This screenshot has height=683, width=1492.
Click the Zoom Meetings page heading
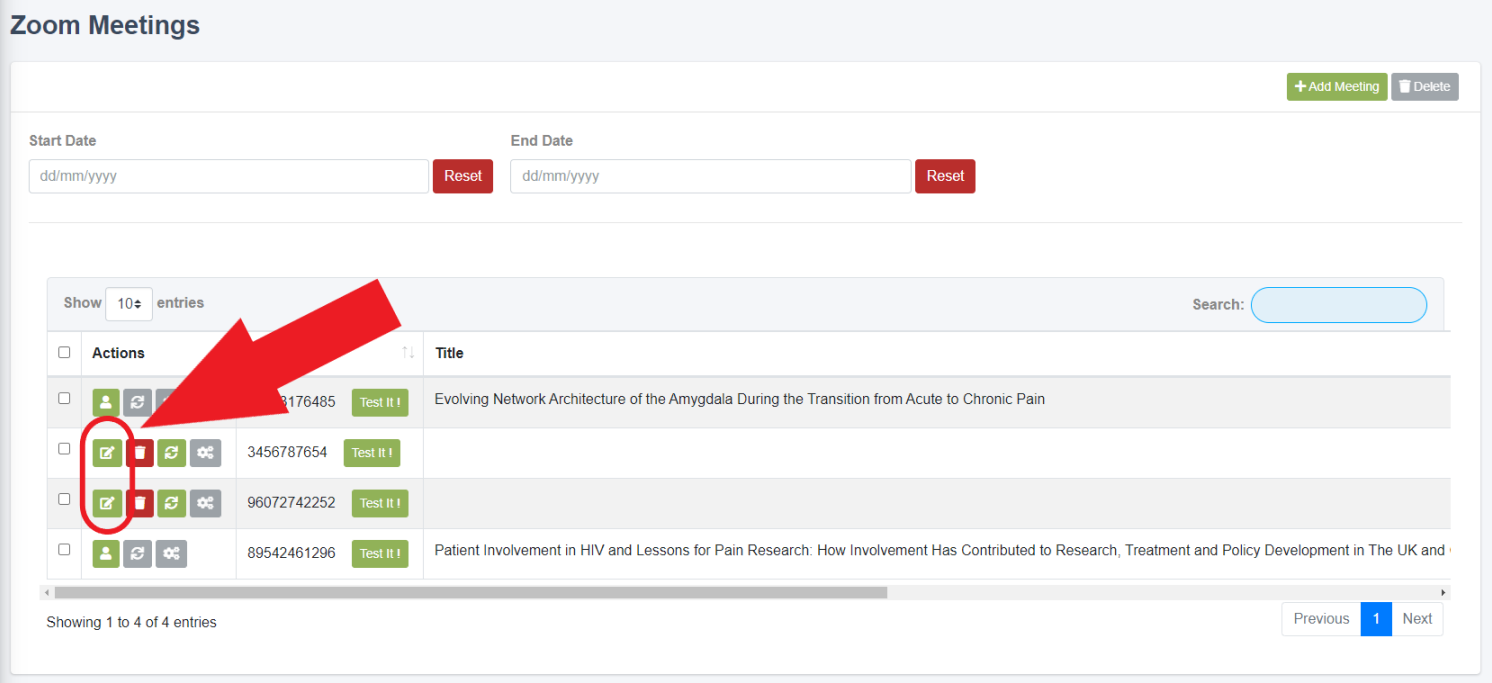pos(105,25)
